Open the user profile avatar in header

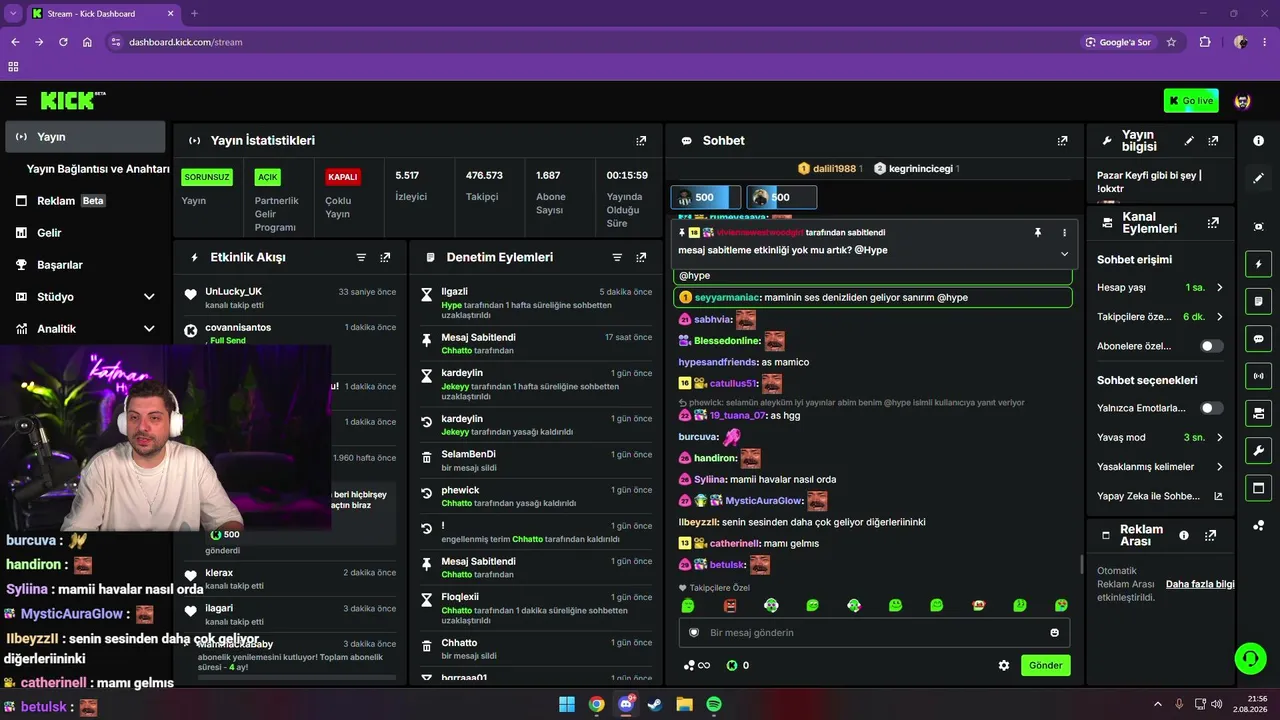pyautogui.click(x=1243, y=101)
